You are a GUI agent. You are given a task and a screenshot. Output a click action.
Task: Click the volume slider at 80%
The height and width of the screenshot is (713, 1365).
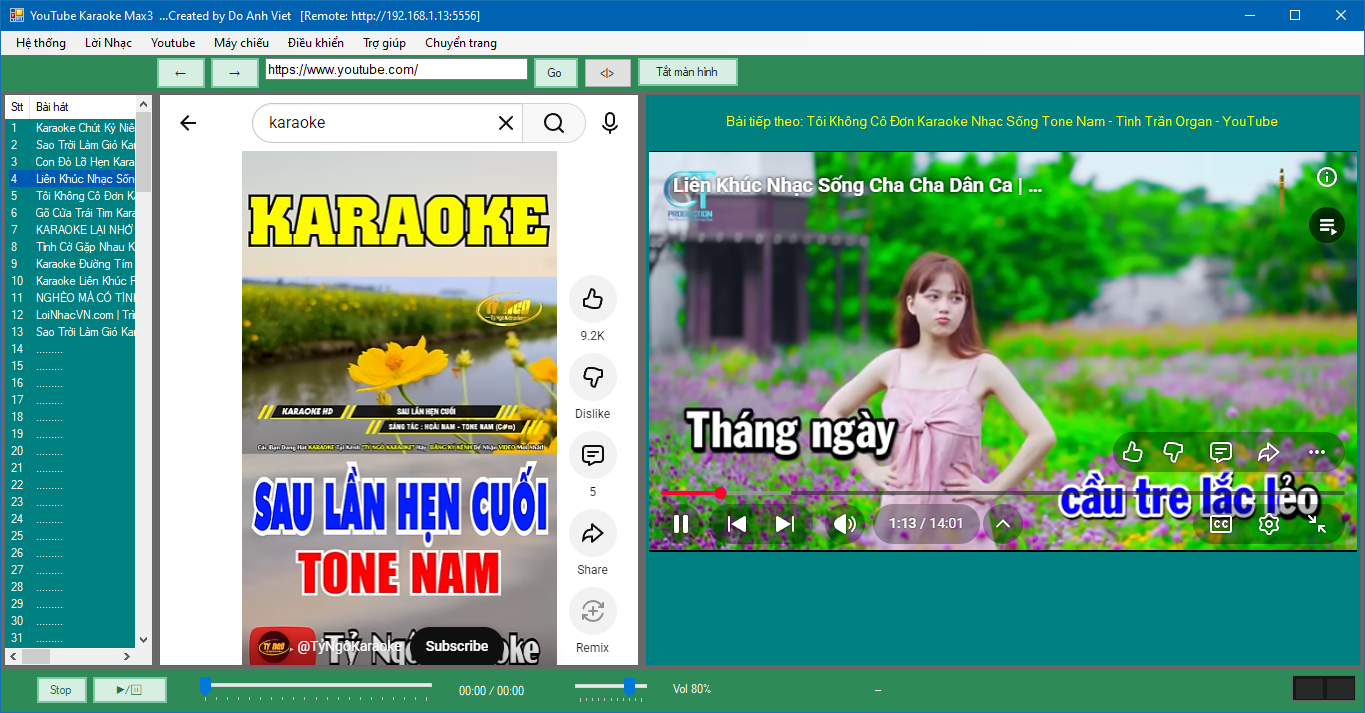(x=611, y=686)
